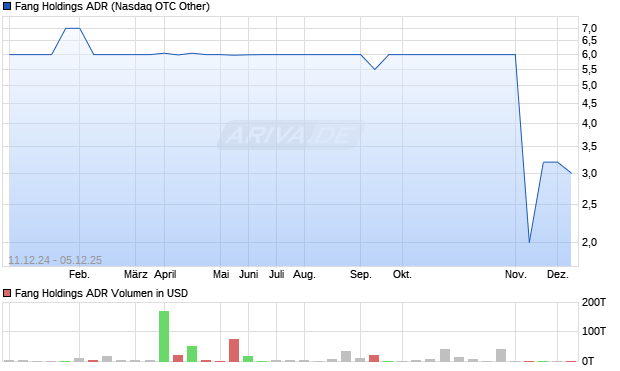Click the 6,0 price axis value
This screenshot has width=620, height=371.
coord(589,55)
